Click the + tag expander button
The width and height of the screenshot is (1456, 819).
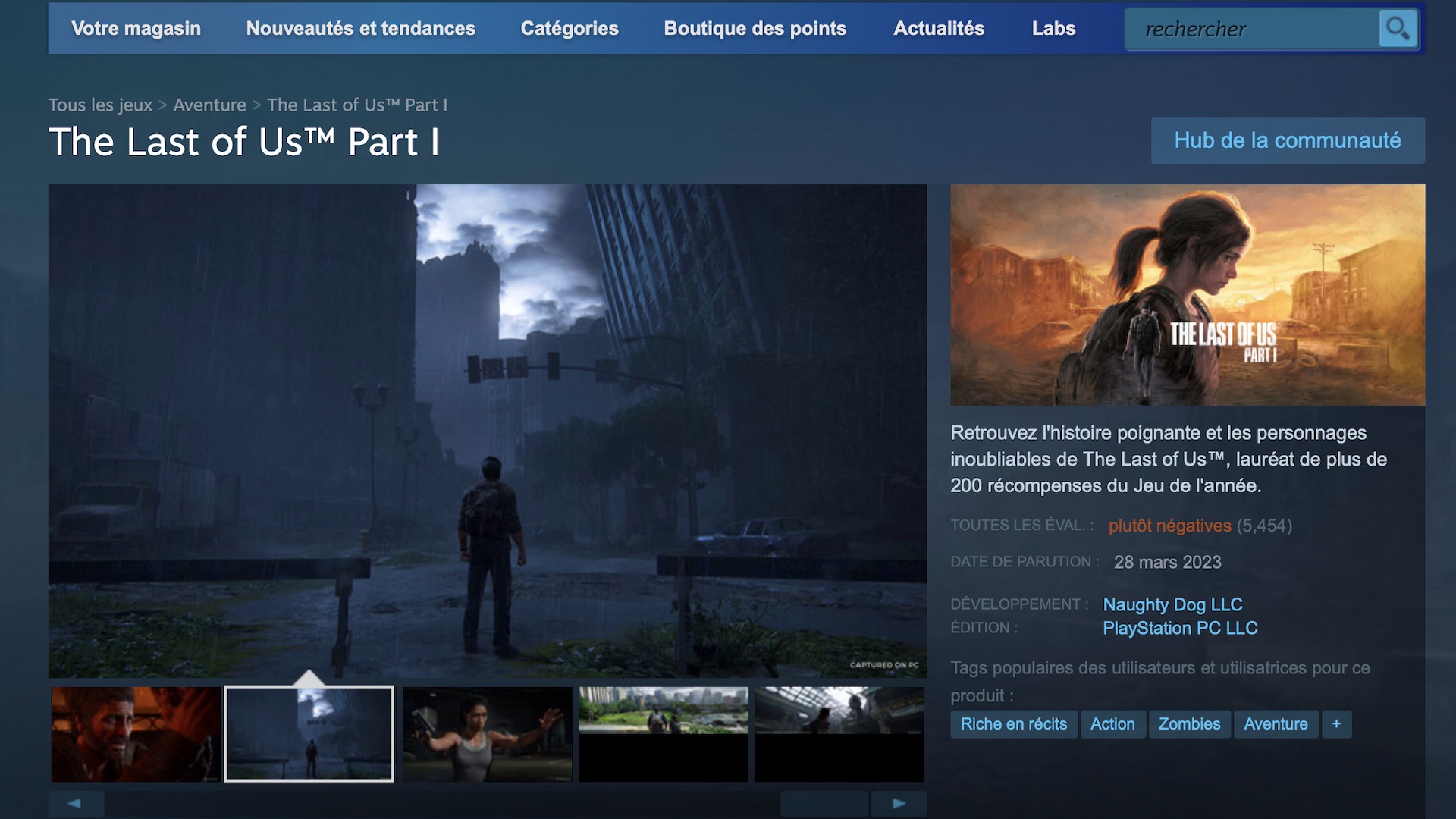(x=1336, y=724)
